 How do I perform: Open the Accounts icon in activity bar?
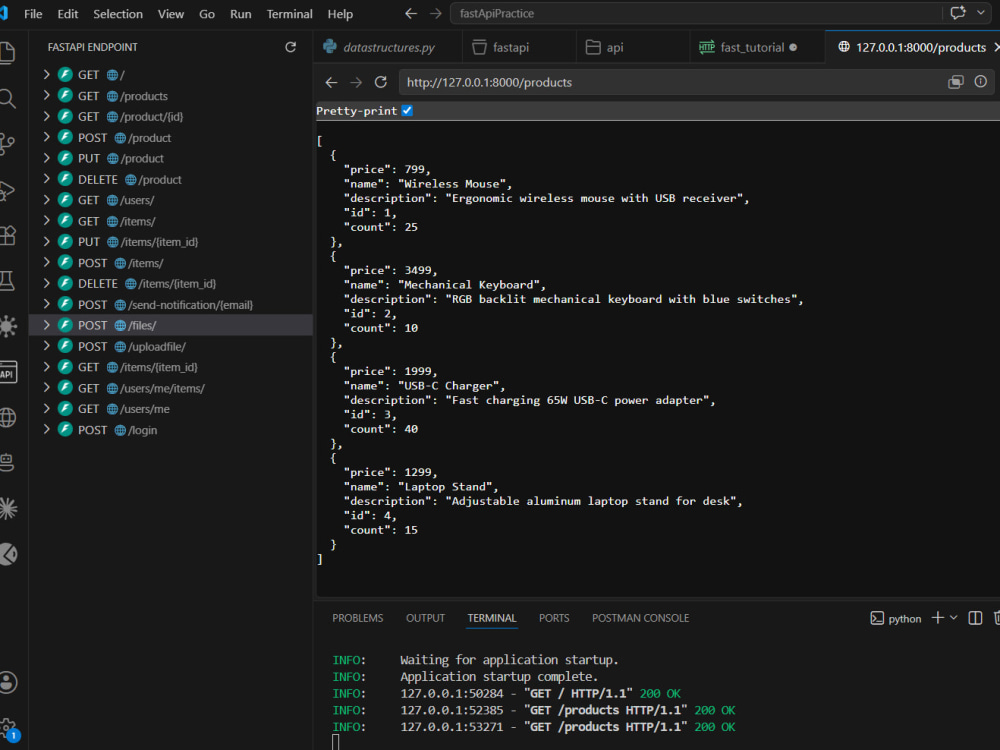tap(8, 682)
